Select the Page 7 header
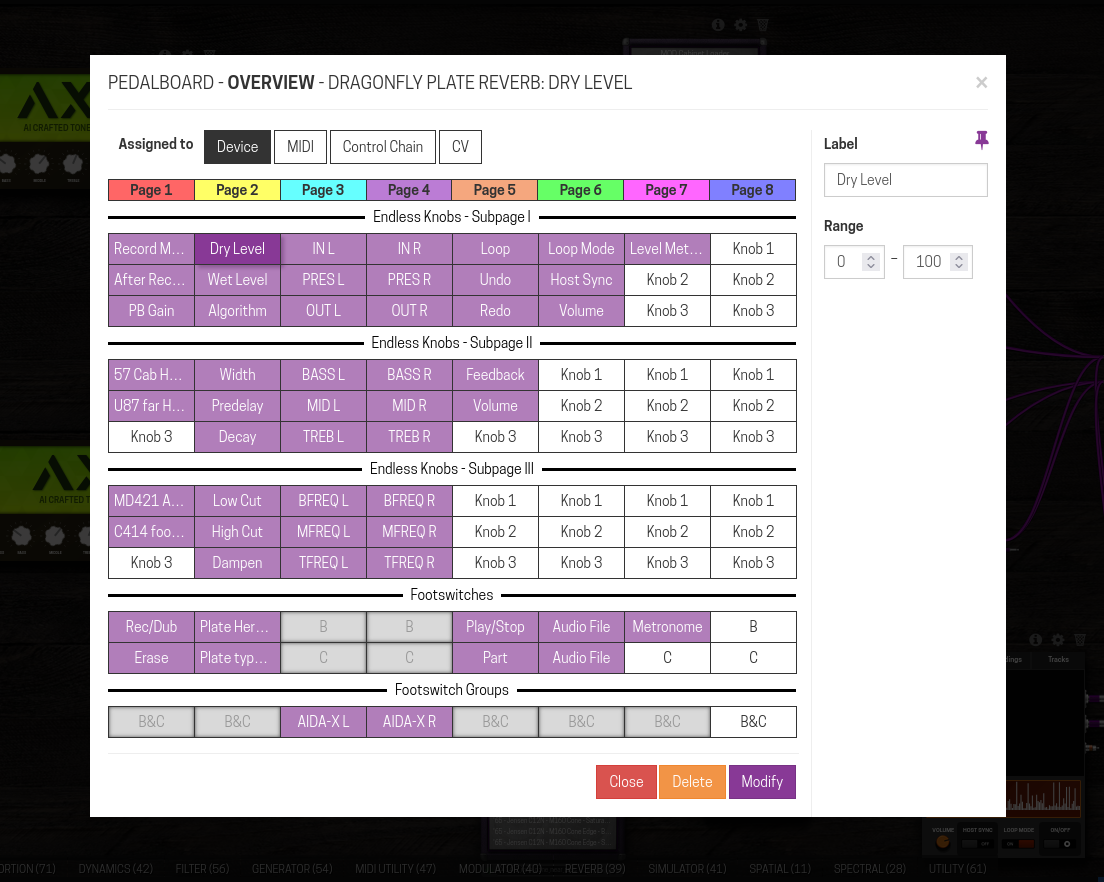Viewport: 1104px width, 882px height. pos(667,190)
